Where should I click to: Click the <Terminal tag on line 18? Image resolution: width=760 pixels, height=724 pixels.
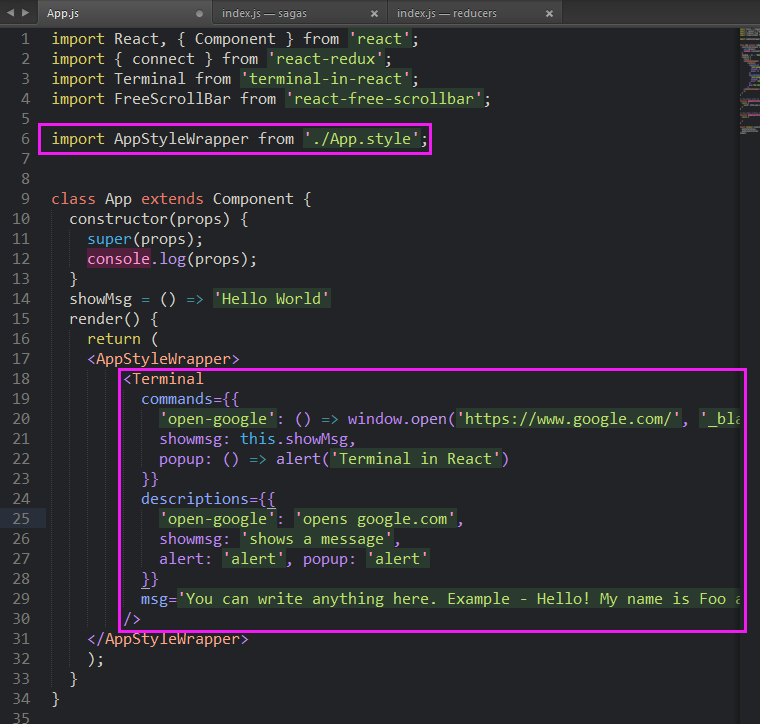[x=163, y=379]
